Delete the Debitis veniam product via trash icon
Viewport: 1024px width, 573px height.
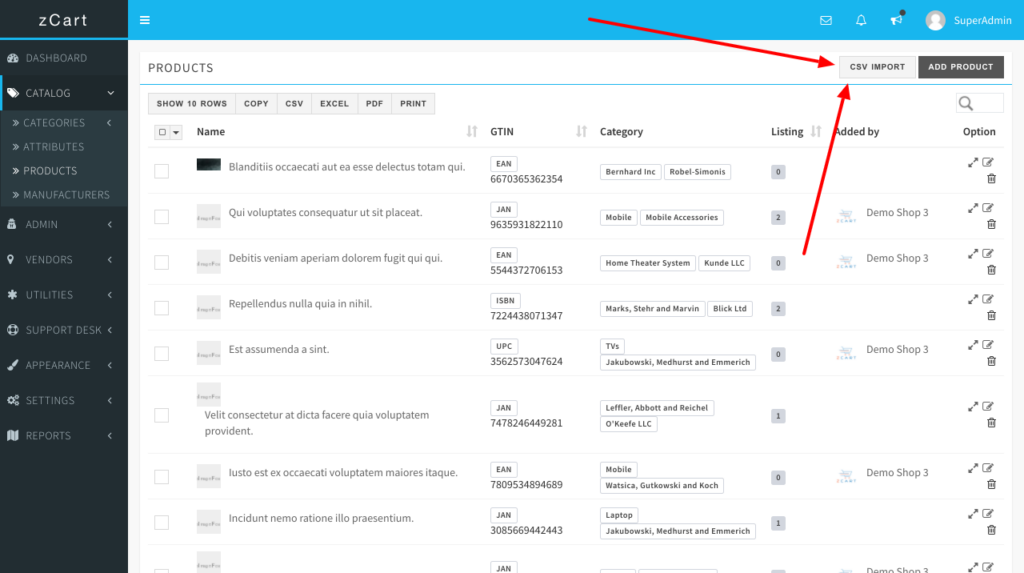coord(991,270)
